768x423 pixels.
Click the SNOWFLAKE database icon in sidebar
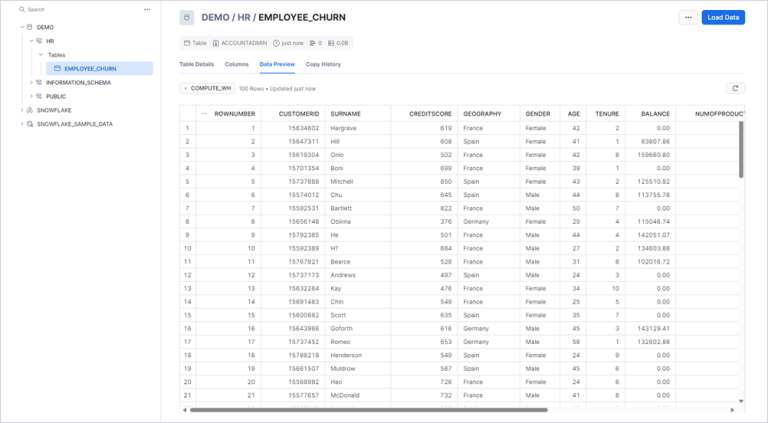coord(30,110)
